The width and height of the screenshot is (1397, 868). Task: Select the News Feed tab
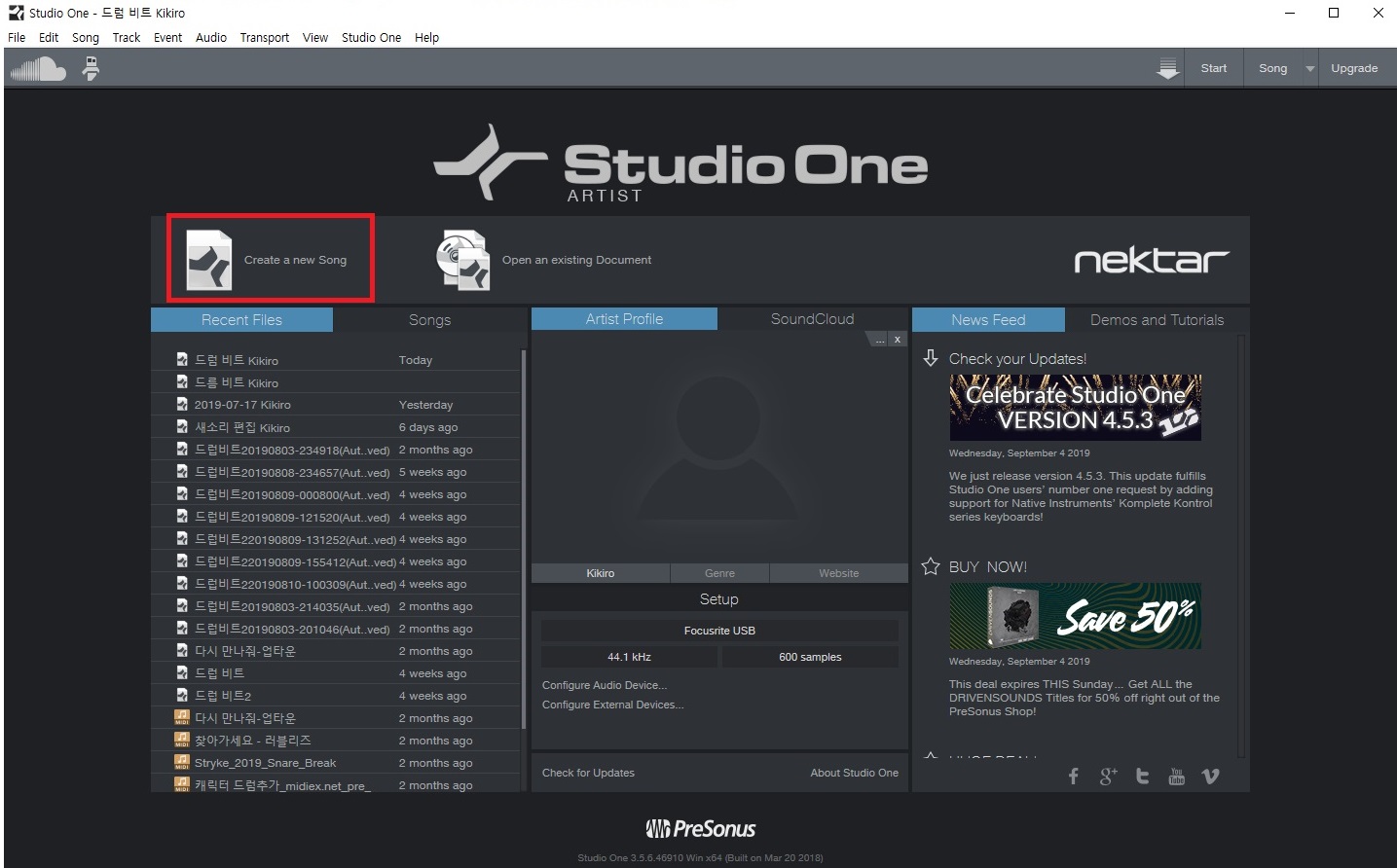988,319
